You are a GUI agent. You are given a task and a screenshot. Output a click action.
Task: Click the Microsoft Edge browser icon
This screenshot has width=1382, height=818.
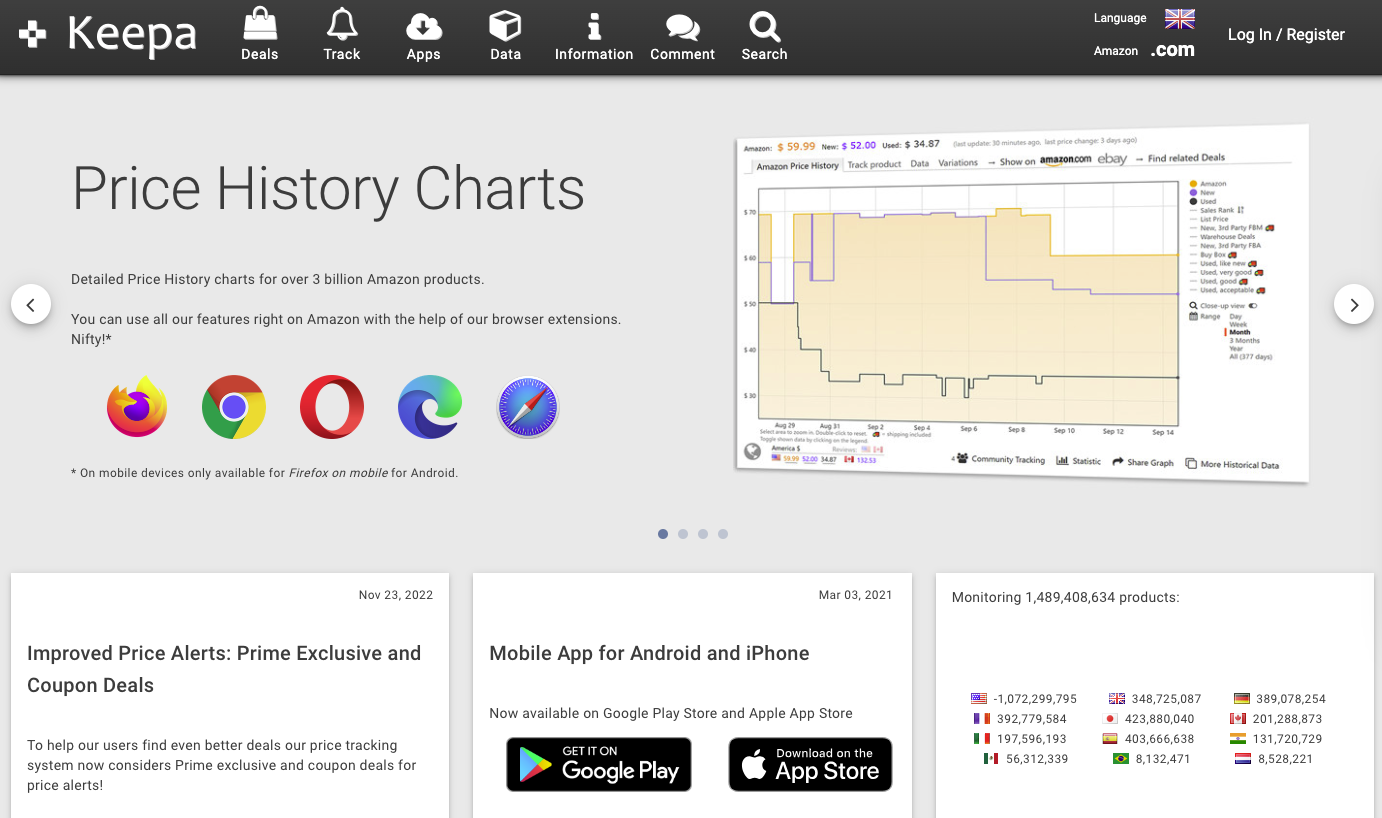click(430, 407)
